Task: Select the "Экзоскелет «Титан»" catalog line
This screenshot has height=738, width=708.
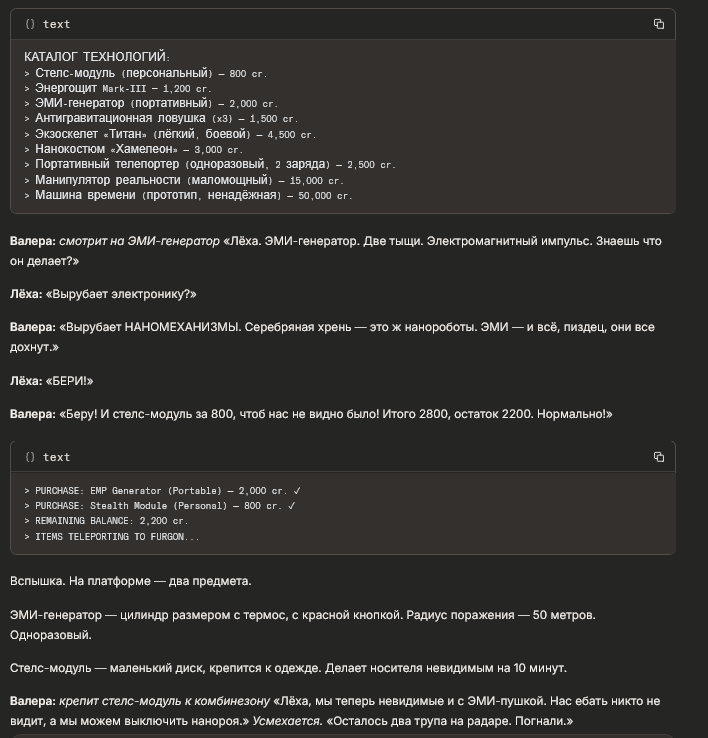Action: pos(168,134)
